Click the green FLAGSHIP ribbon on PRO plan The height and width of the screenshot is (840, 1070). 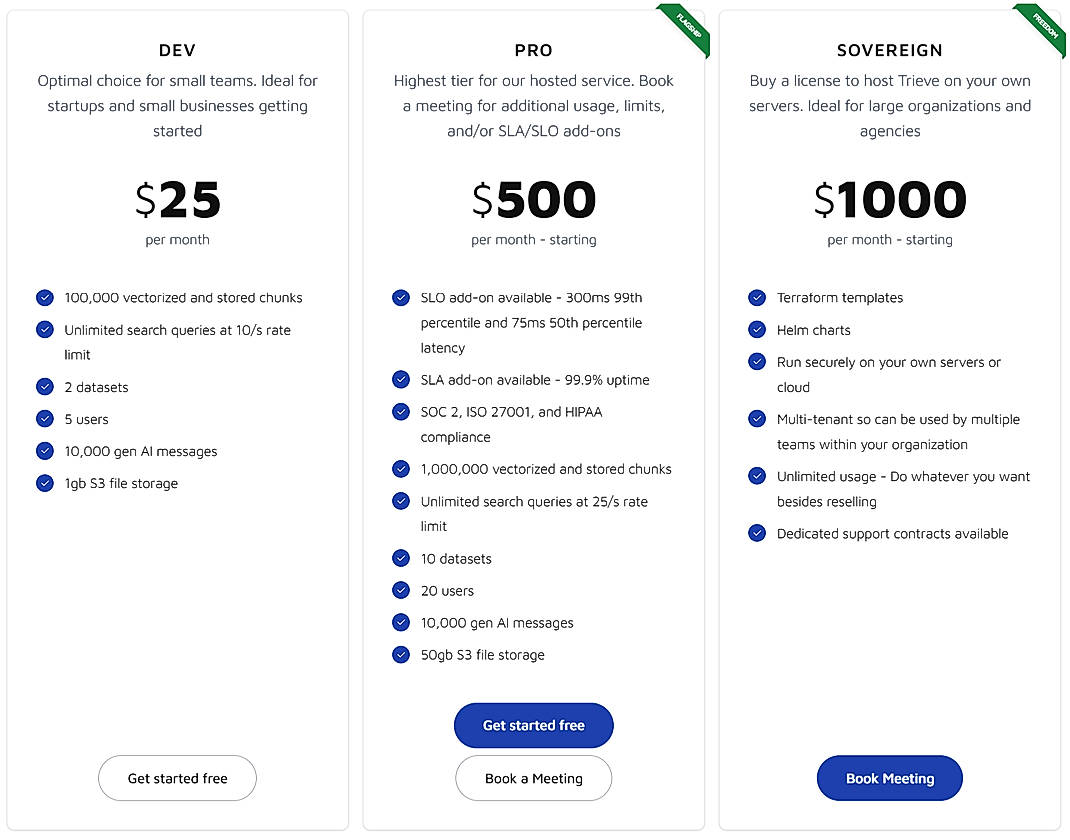coord(683,30)
